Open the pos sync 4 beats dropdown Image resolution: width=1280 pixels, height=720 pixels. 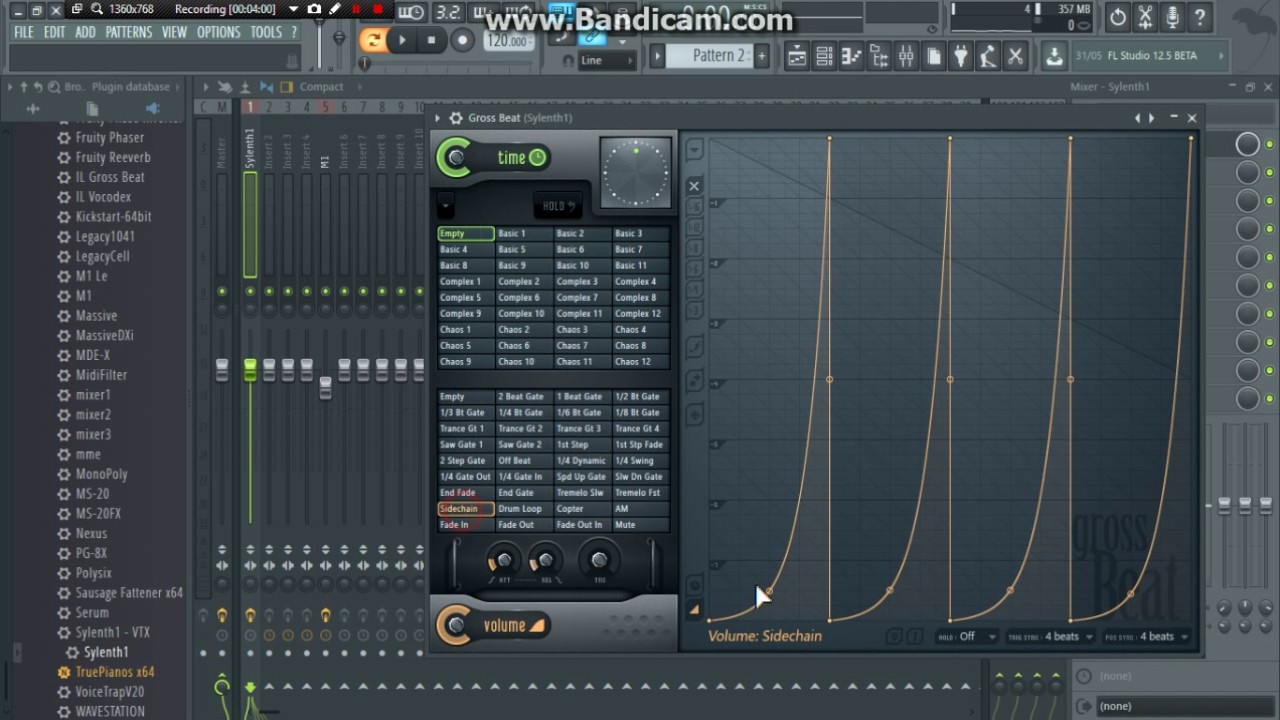[1146, 636]
